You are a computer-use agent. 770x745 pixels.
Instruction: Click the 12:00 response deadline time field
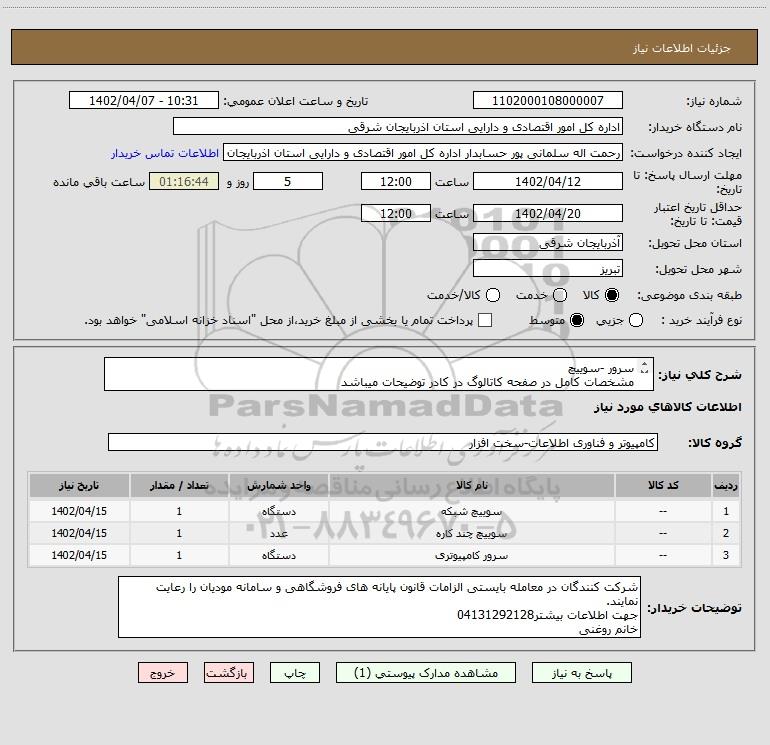(x=396, y=181)
